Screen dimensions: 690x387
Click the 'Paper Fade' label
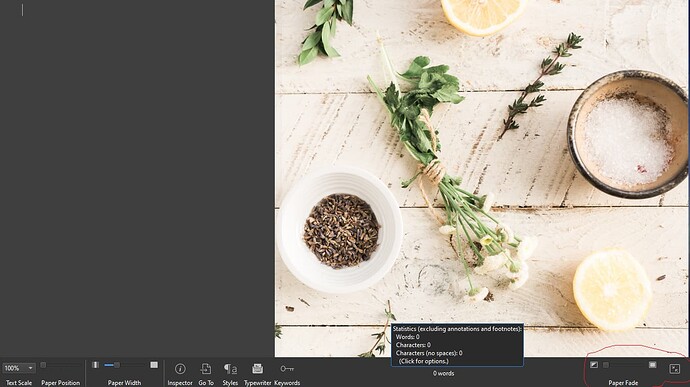coord(623,383)
